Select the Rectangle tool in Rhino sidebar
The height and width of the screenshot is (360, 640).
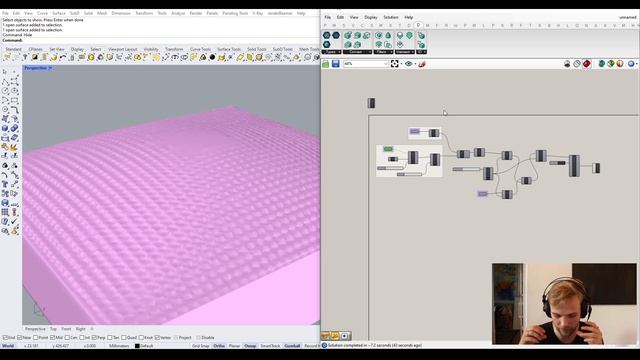[14, 100]
